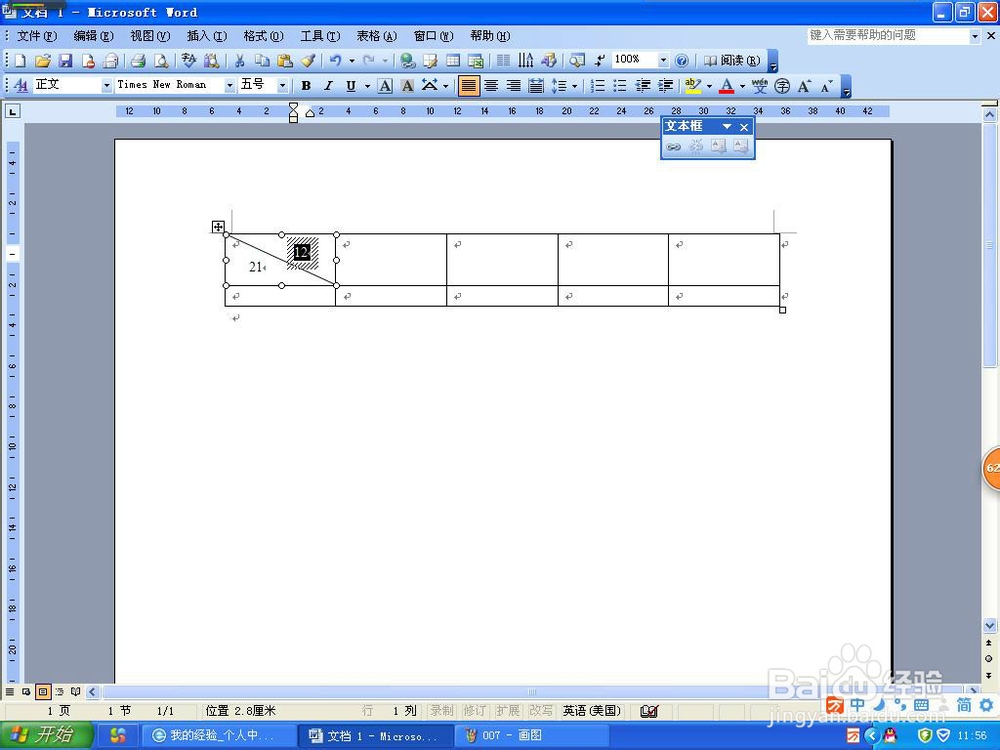1000x750 pixels.
Task: Copy the selection
Action: click(262, 61)
